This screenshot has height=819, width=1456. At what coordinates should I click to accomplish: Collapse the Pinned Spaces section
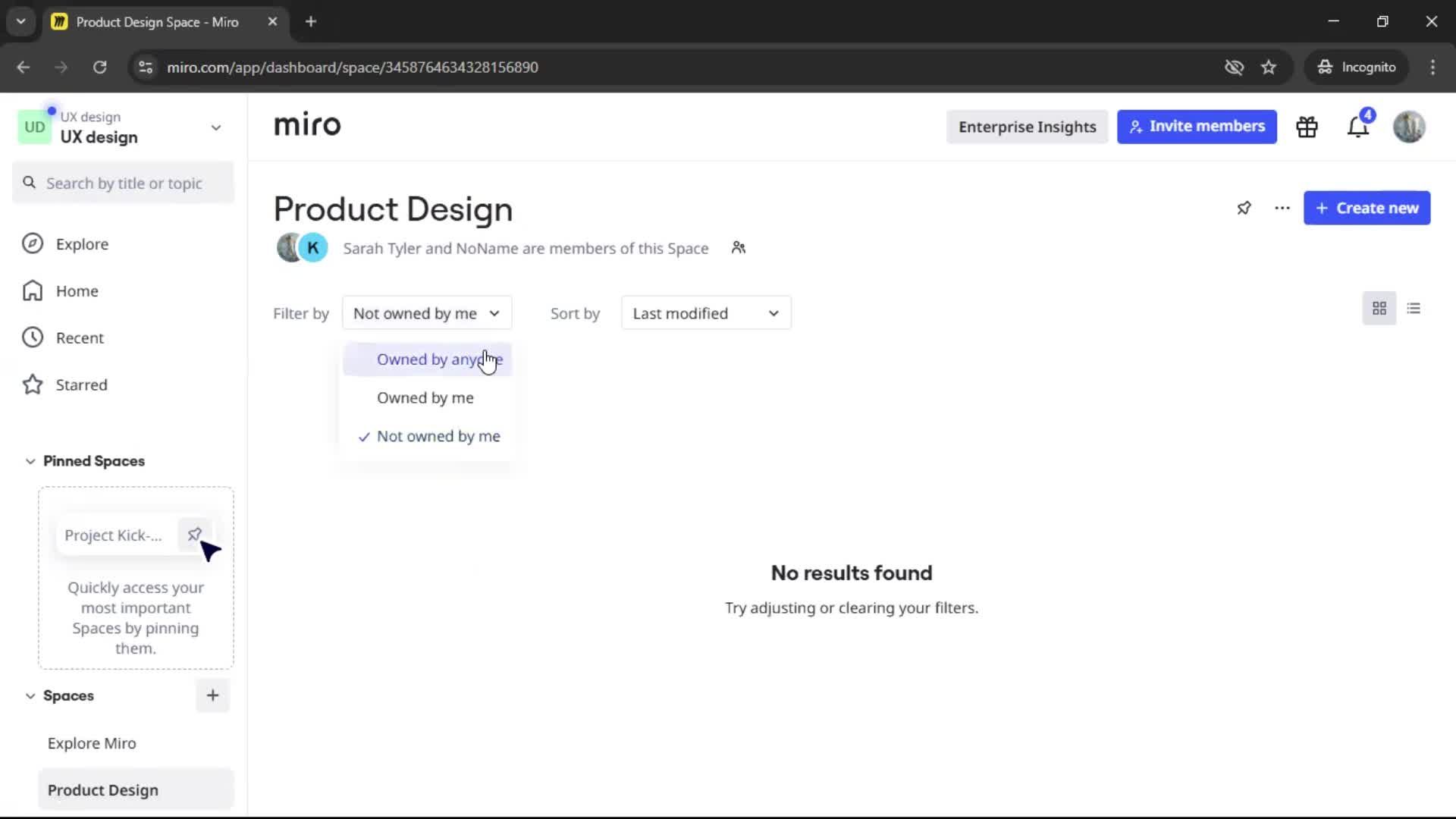[x=30, y=461]
